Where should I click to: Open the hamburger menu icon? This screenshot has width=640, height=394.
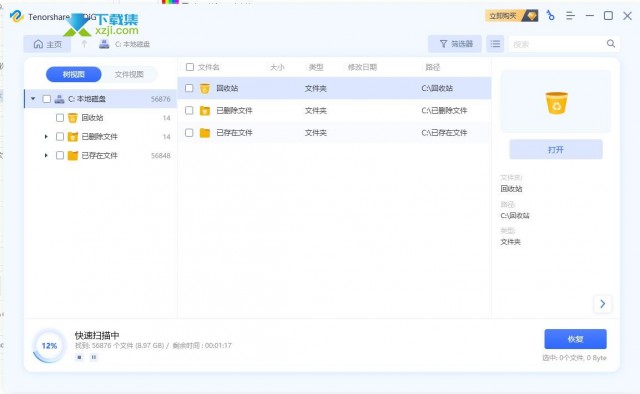coord(570,16)
